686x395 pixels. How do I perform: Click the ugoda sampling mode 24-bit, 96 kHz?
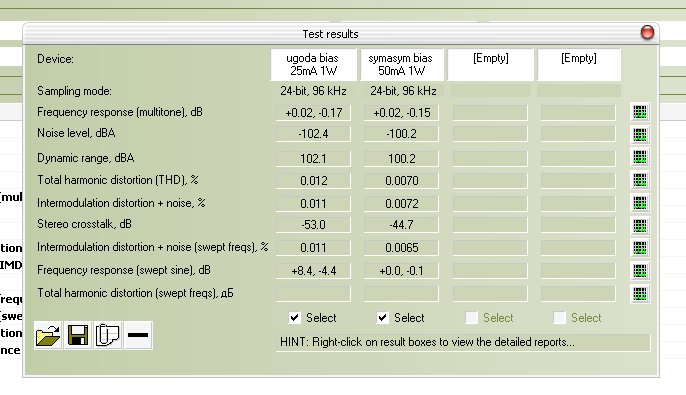point(313,91)
